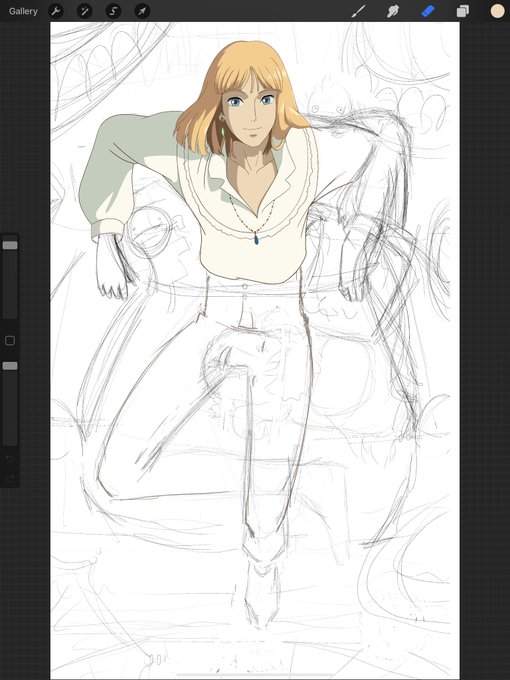This screenshot has width=510, height=680.
Task: Activate the Transform arrow tool
Action: pos(142,11)
